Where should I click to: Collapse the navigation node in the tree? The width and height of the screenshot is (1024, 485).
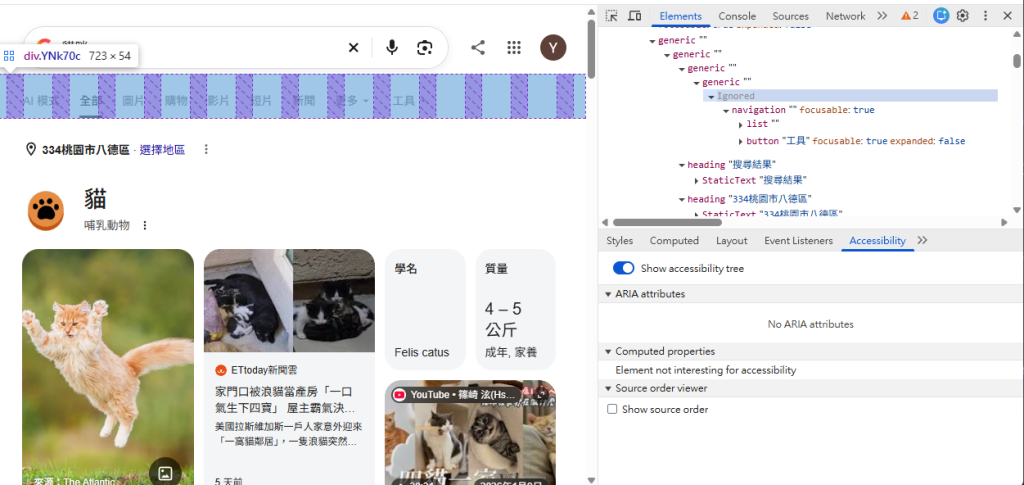click(x=726, y=110)
